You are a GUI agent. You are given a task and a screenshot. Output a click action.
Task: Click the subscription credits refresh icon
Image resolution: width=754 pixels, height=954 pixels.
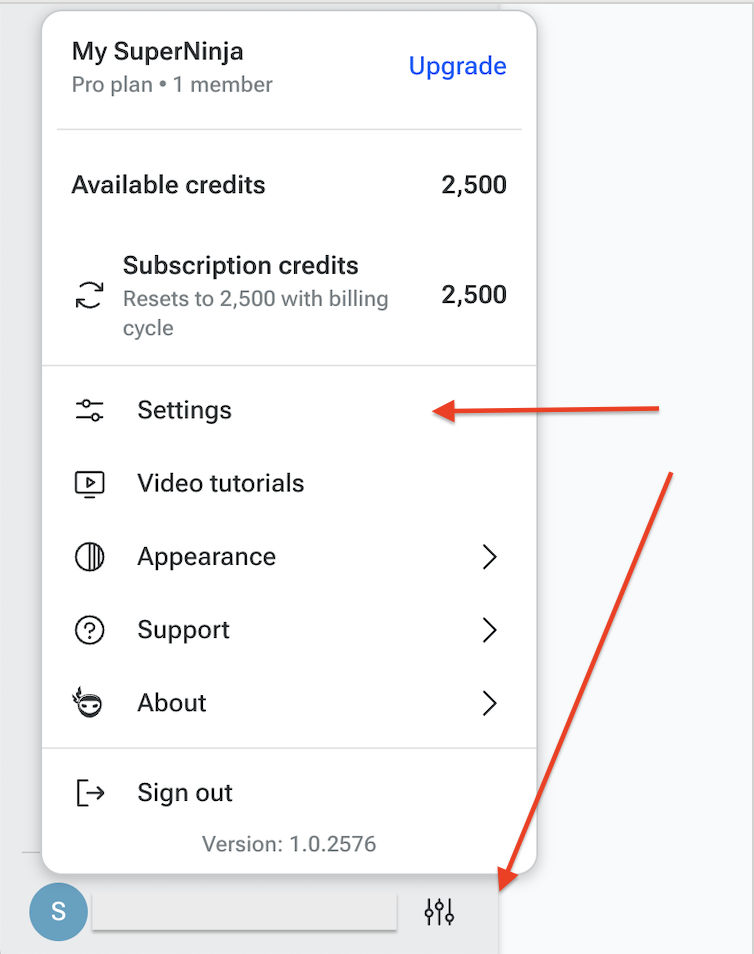(89, 295)
